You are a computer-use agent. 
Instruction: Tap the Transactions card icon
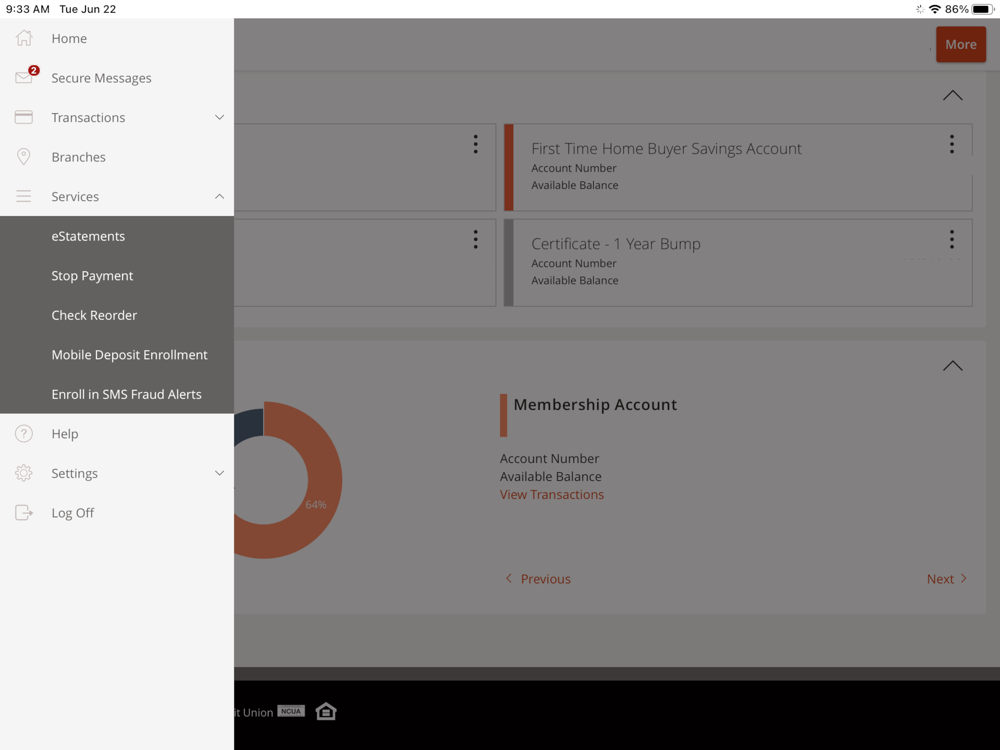(24, 117)
